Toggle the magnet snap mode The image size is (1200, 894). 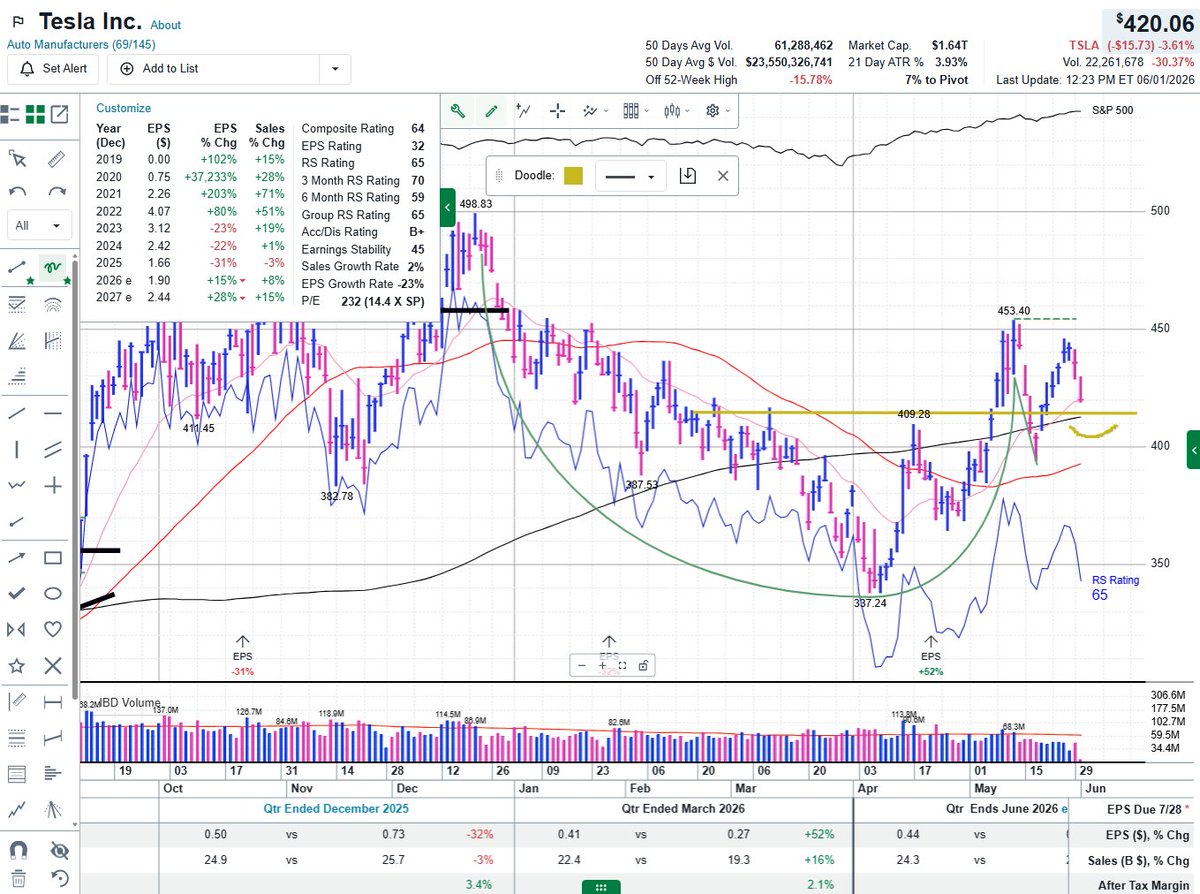point(17,852)
